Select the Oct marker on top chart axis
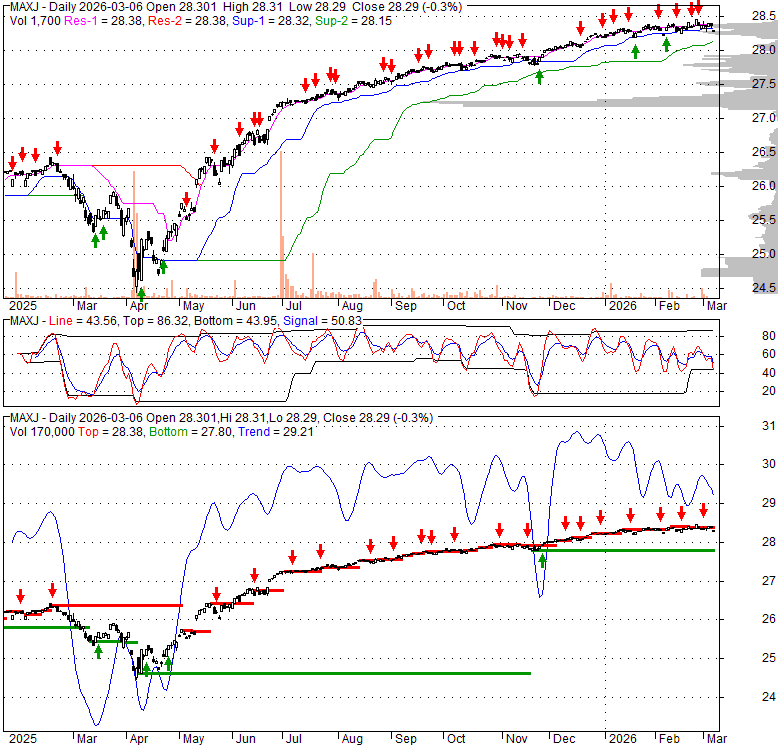This screenshot has height=745, width=780. (456, 304)
